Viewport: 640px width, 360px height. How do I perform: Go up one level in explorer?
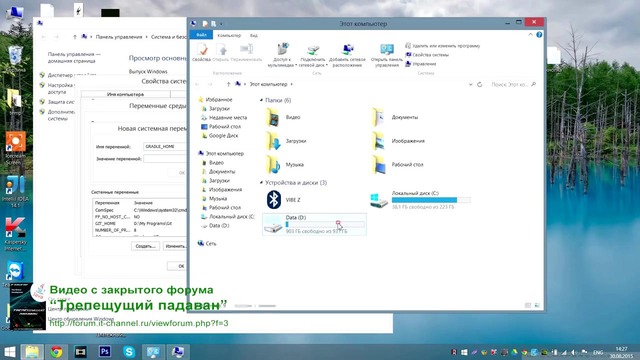point(228,84)
